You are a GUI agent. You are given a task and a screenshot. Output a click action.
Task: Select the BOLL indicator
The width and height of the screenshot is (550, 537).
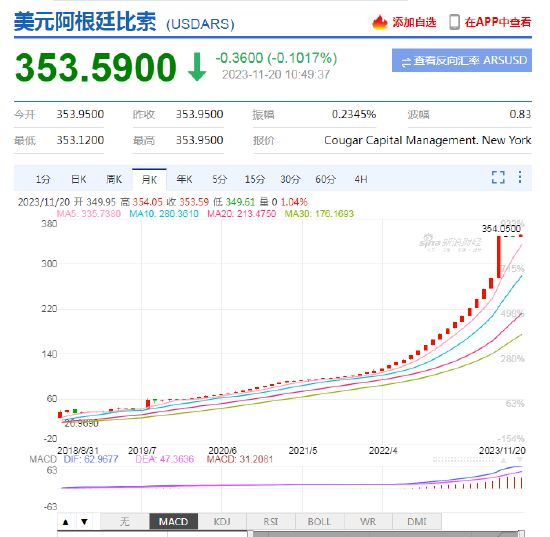click(x=320, y=522)
